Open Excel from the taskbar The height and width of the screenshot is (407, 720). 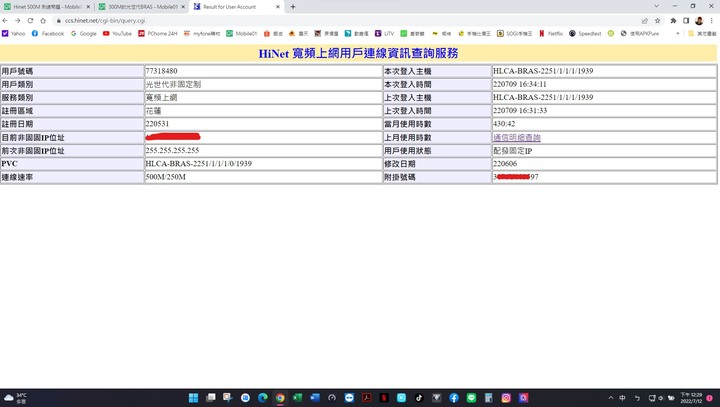point(297,398)
